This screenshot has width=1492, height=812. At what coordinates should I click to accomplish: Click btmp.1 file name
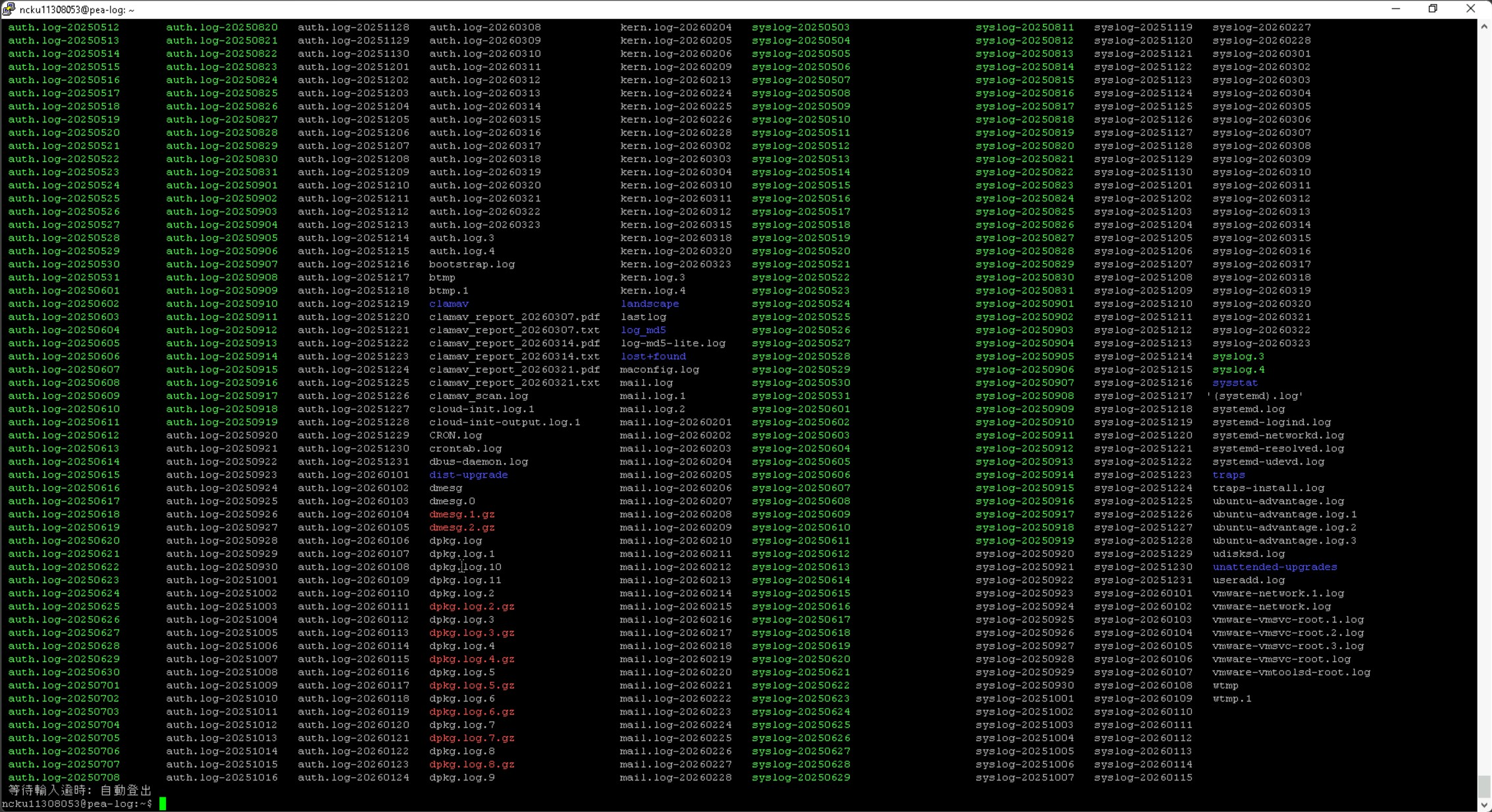[449, 290]
